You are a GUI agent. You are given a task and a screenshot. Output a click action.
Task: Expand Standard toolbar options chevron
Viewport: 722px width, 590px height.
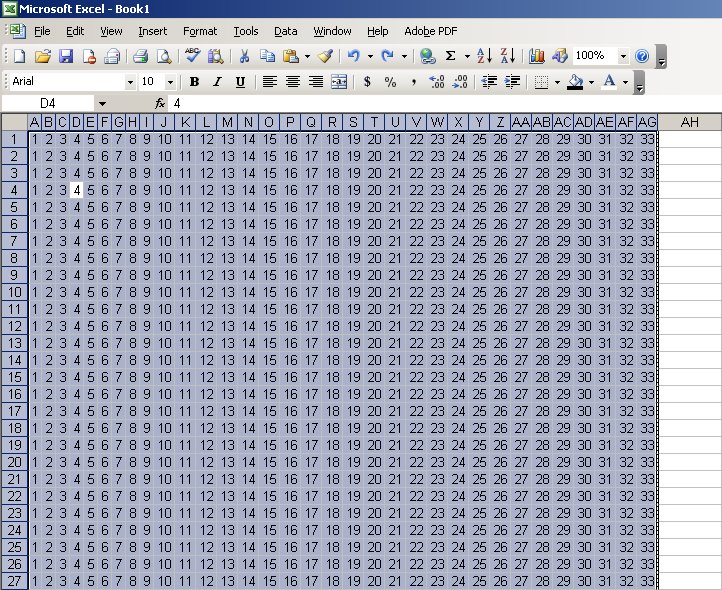[x=661, y=57]
